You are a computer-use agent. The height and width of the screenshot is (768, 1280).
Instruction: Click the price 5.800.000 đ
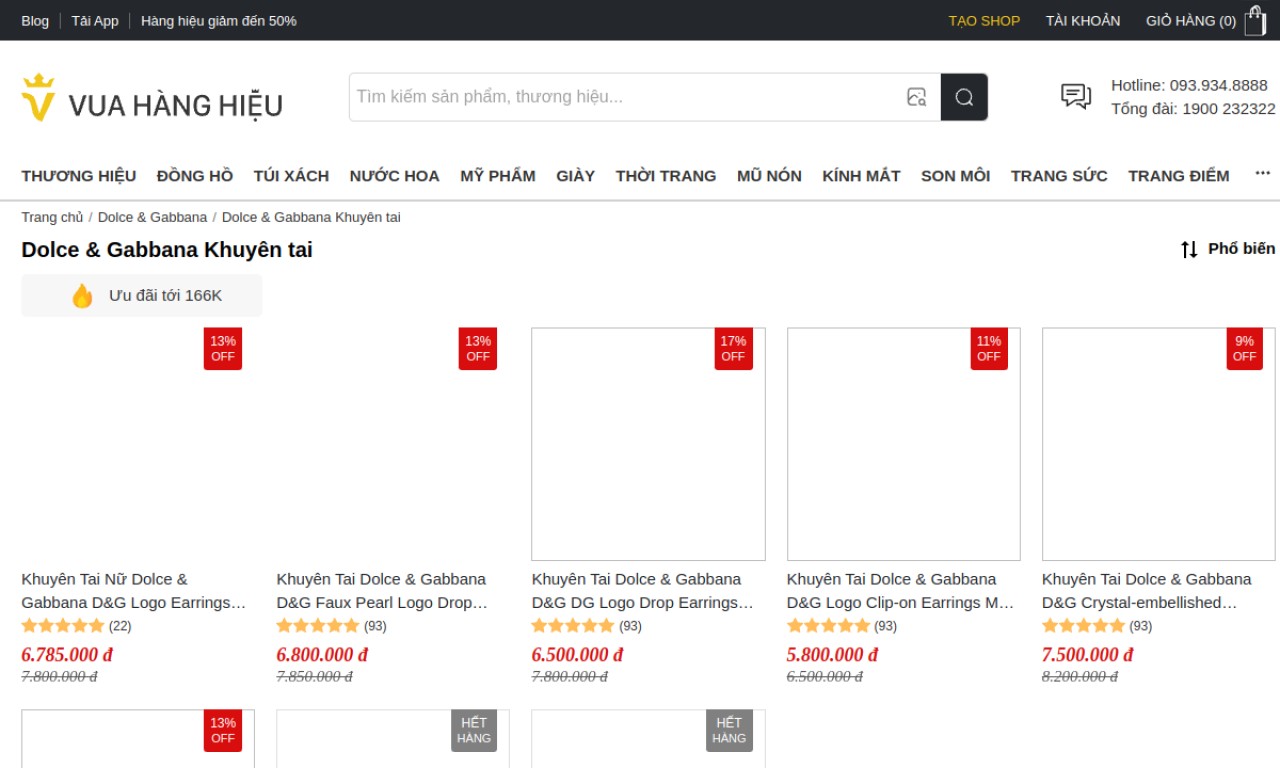coord(833,655)
